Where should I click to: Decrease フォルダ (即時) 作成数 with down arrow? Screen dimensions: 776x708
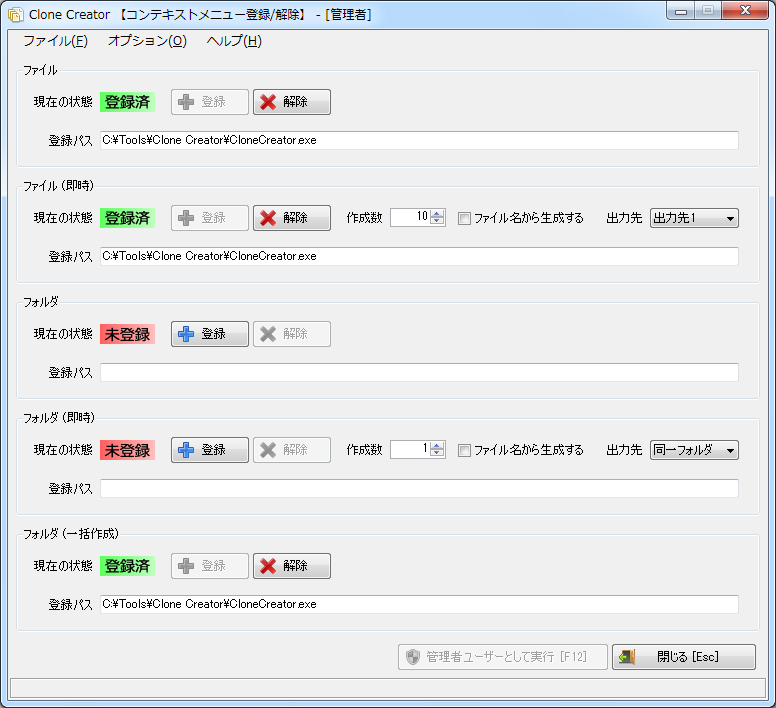click(x=437, y=454)
